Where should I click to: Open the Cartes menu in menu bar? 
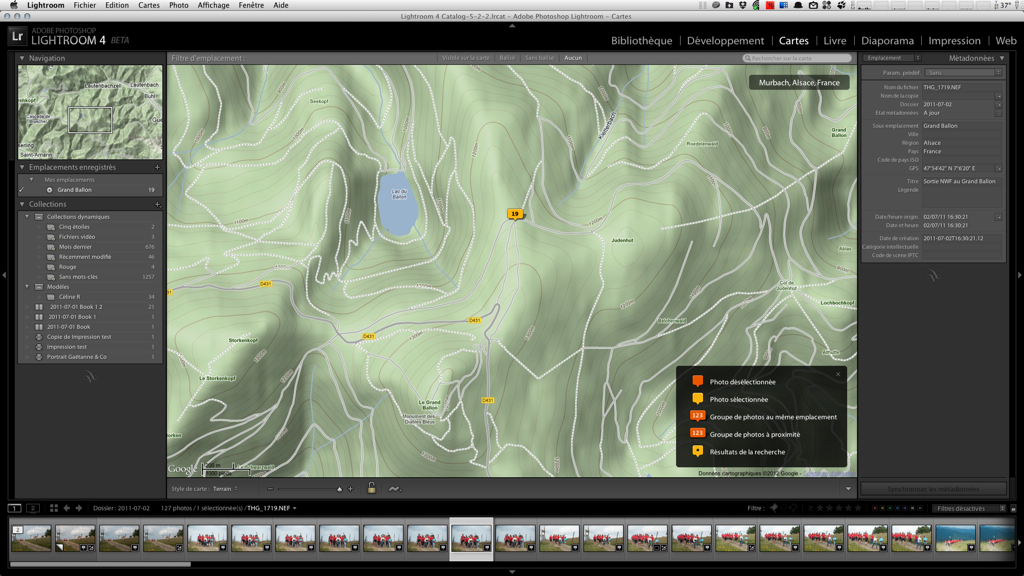pos(149,5)
